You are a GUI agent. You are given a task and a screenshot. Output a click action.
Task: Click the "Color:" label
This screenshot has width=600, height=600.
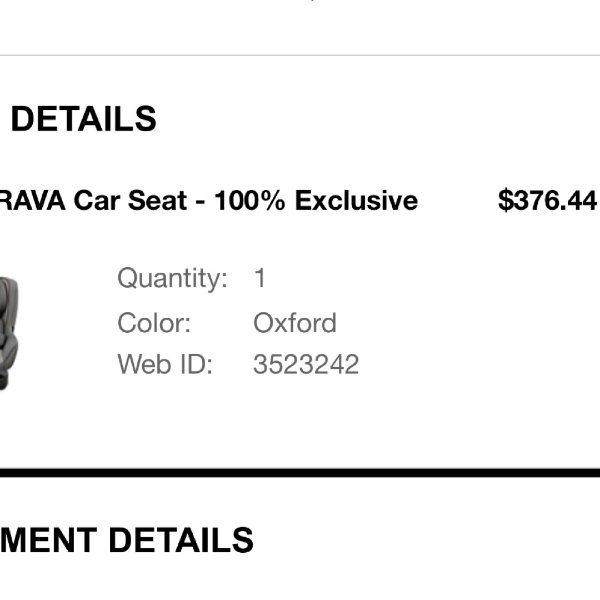tap(154, 323)
